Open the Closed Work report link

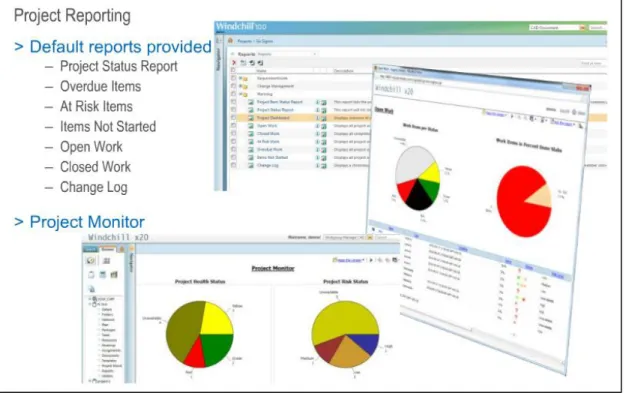pos(268,134)
